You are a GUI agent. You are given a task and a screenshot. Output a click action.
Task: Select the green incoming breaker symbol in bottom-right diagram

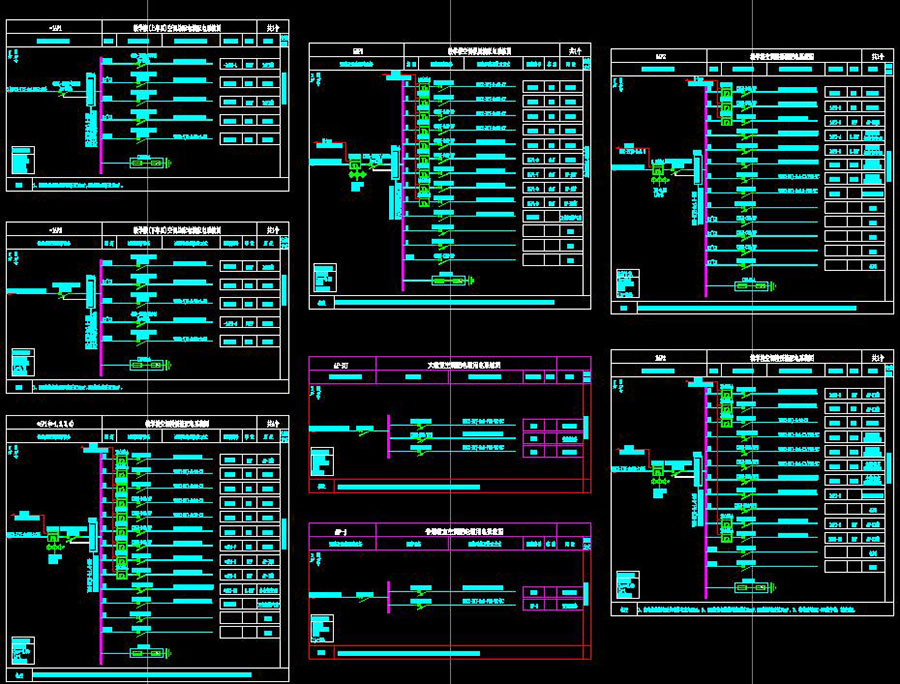(658, 472)
